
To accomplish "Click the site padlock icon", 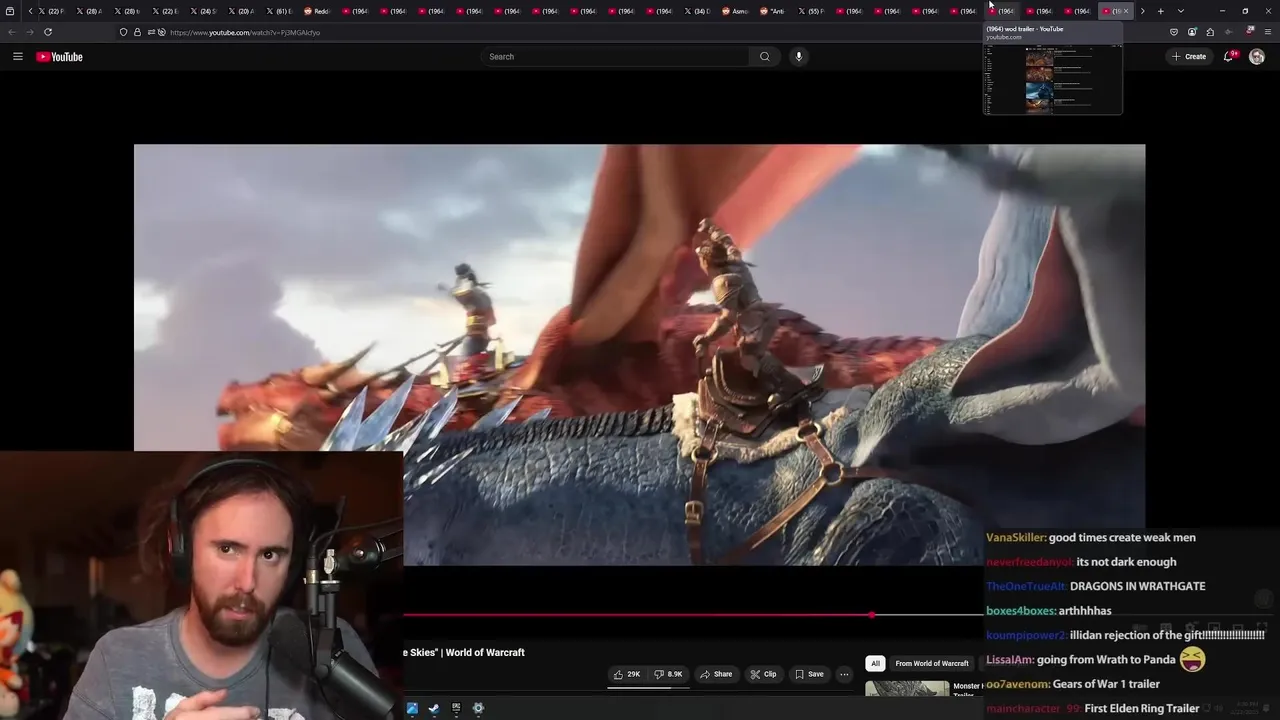I will (x=137, y=32).
